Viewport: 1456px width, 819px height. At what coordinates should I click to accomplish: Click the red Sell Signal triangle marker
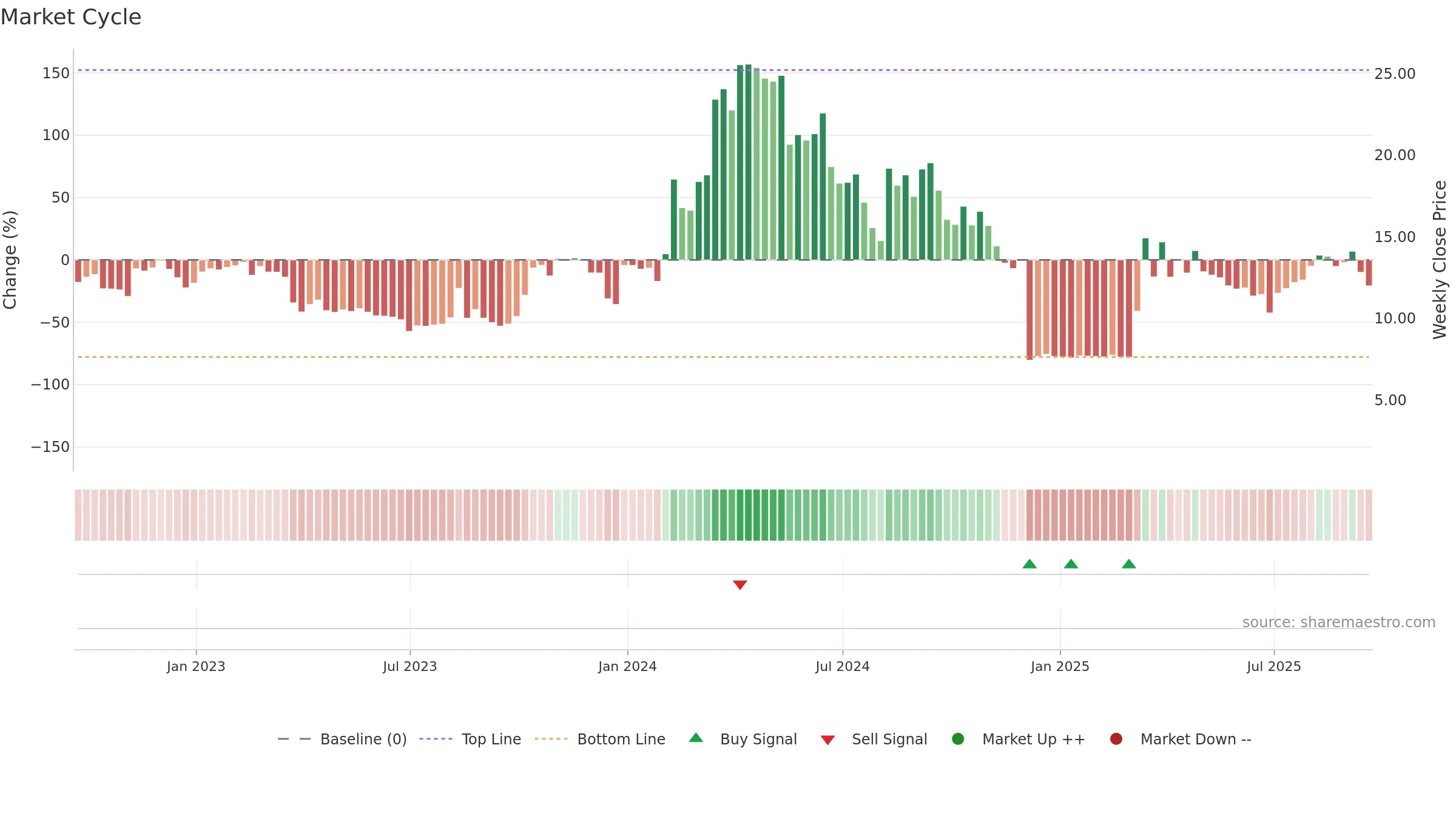740,585
